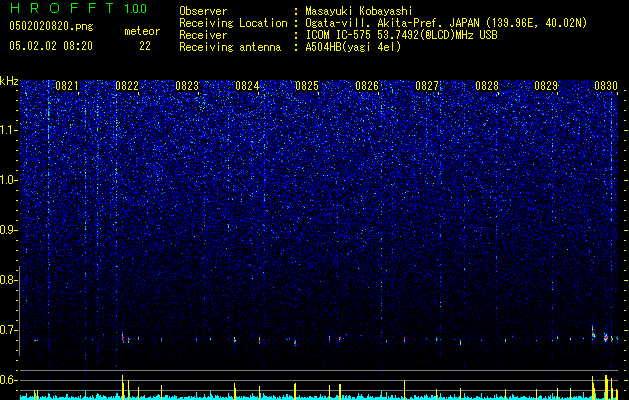Viewport: 629px width, 400px height.
Task: Click the Ogata-vill. Akita-Pref. JAPAN location text
Action: tap(446, 23)
